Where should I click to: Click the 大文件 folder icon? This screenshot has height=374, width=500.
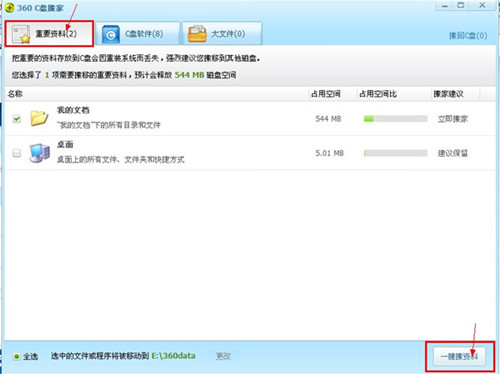(197, 34)
